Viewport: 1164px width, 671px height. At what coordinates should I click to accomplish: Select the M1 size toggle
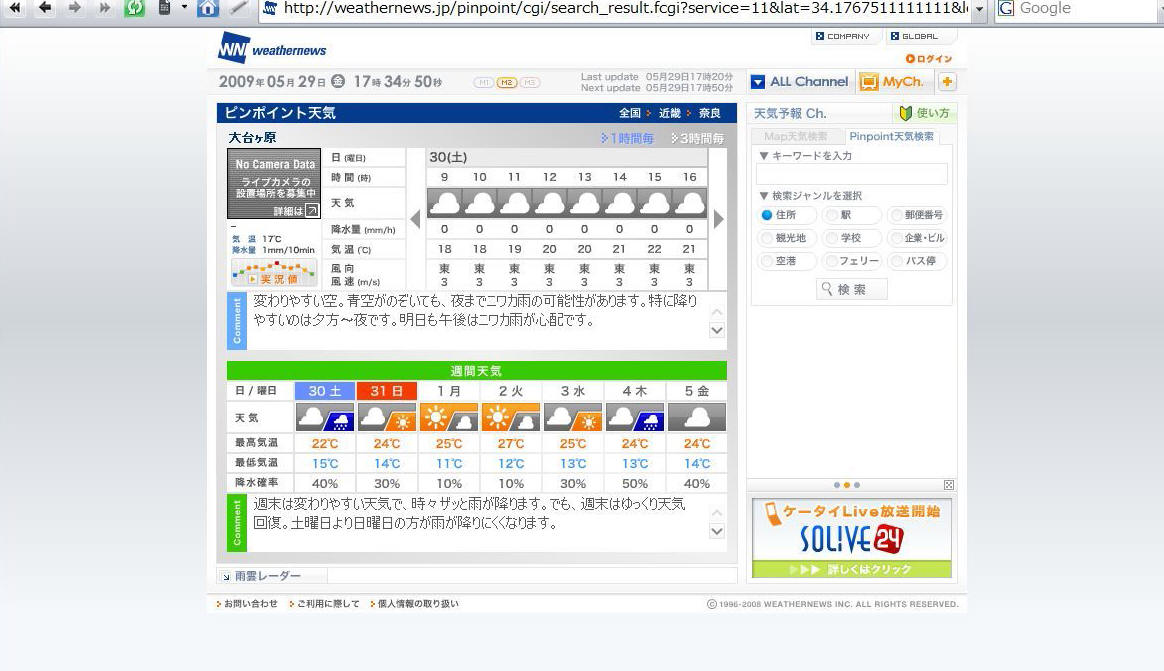483,82
